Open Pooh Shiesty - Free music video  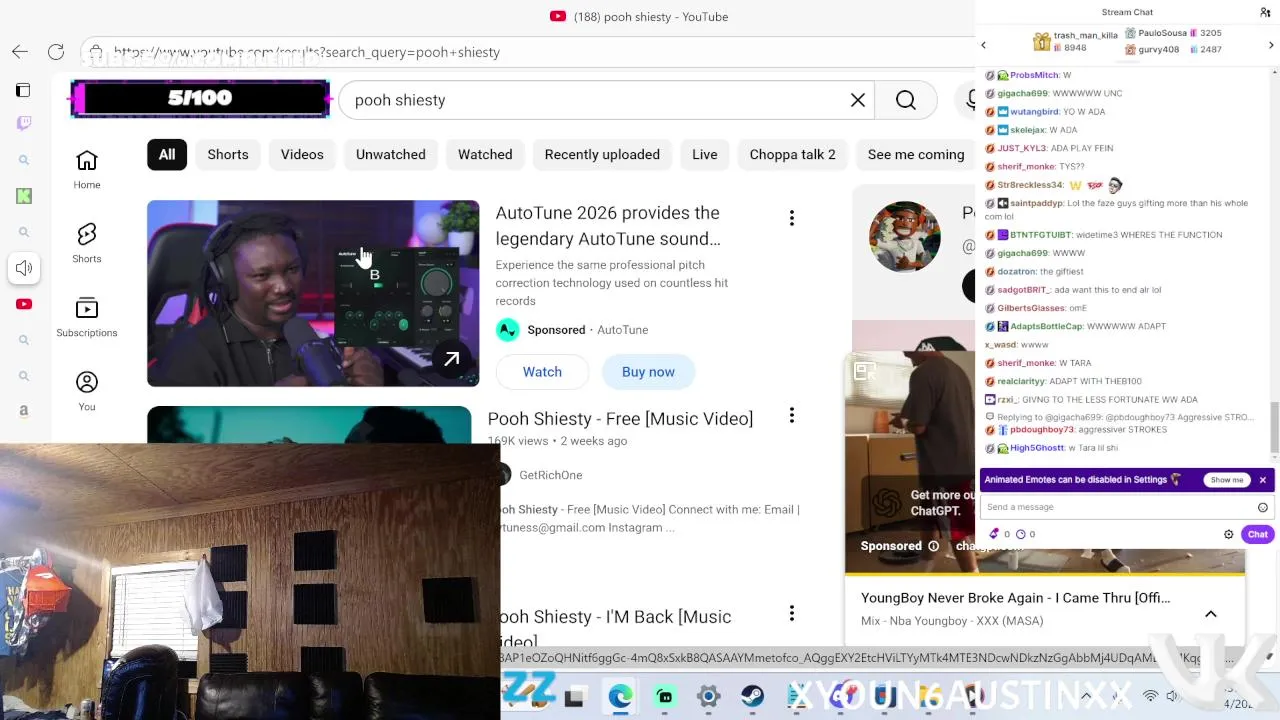pos(620,418)
